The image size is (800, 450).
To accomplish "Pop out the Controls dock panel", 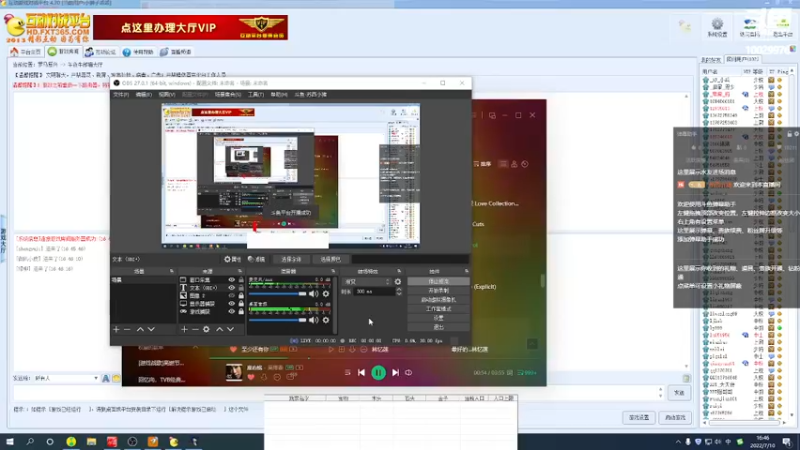I will click(x=466, y=271).
